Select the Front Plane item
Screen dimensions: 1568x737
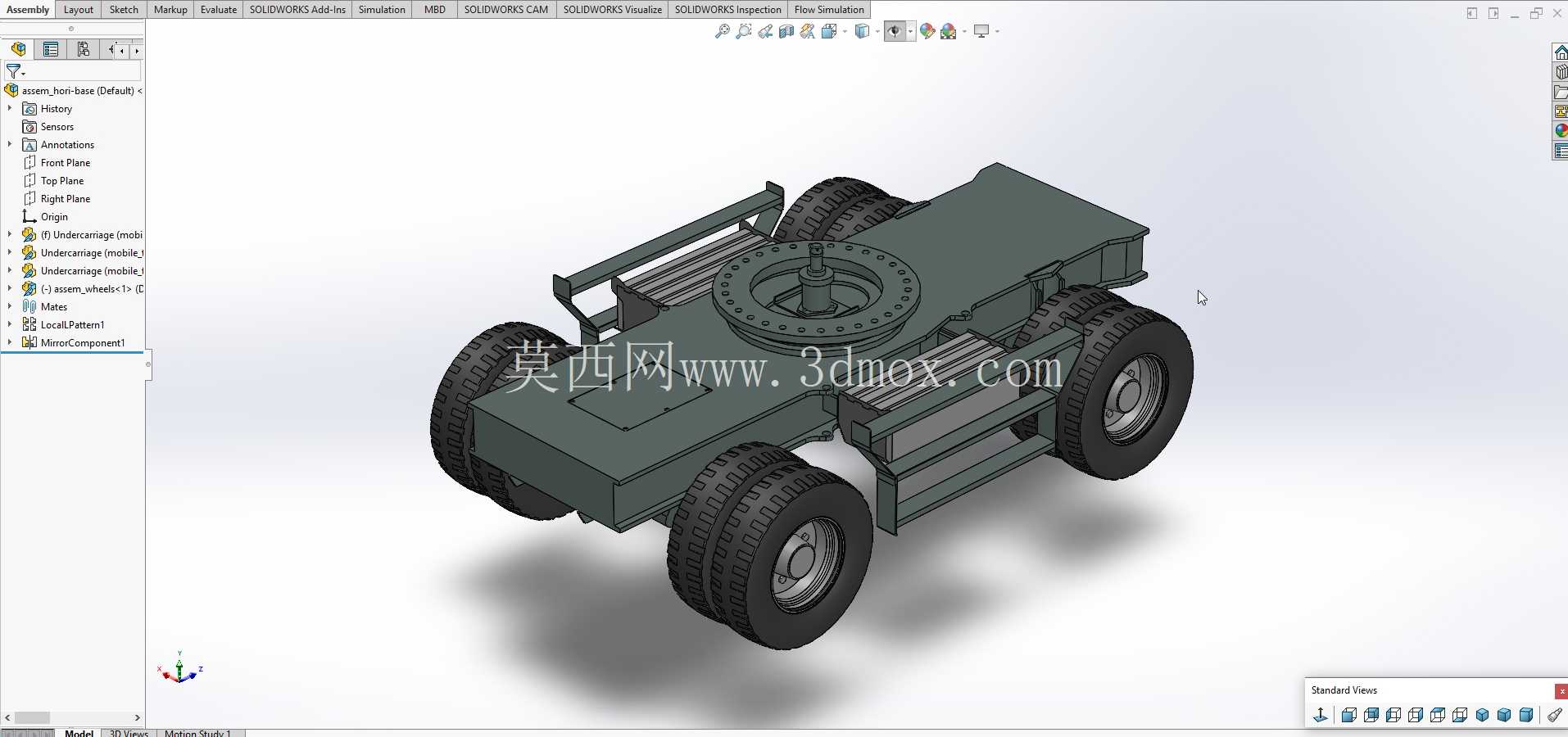pos(57,162)
